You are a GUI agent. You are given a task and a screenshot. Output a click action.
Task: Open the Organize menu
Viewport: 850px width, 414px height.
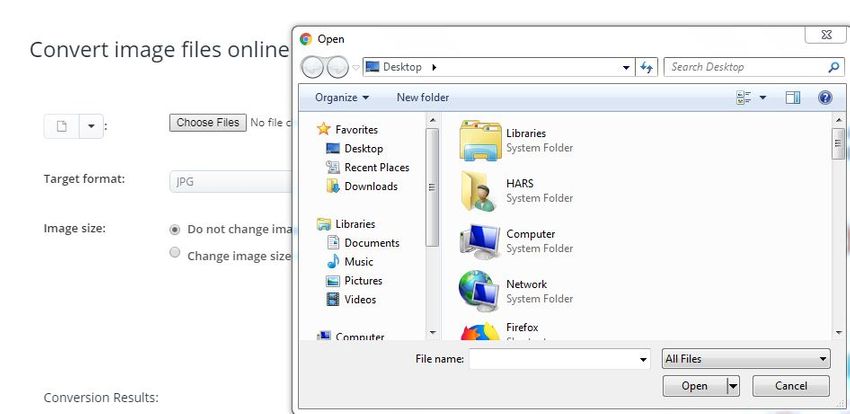click(341, 97)
